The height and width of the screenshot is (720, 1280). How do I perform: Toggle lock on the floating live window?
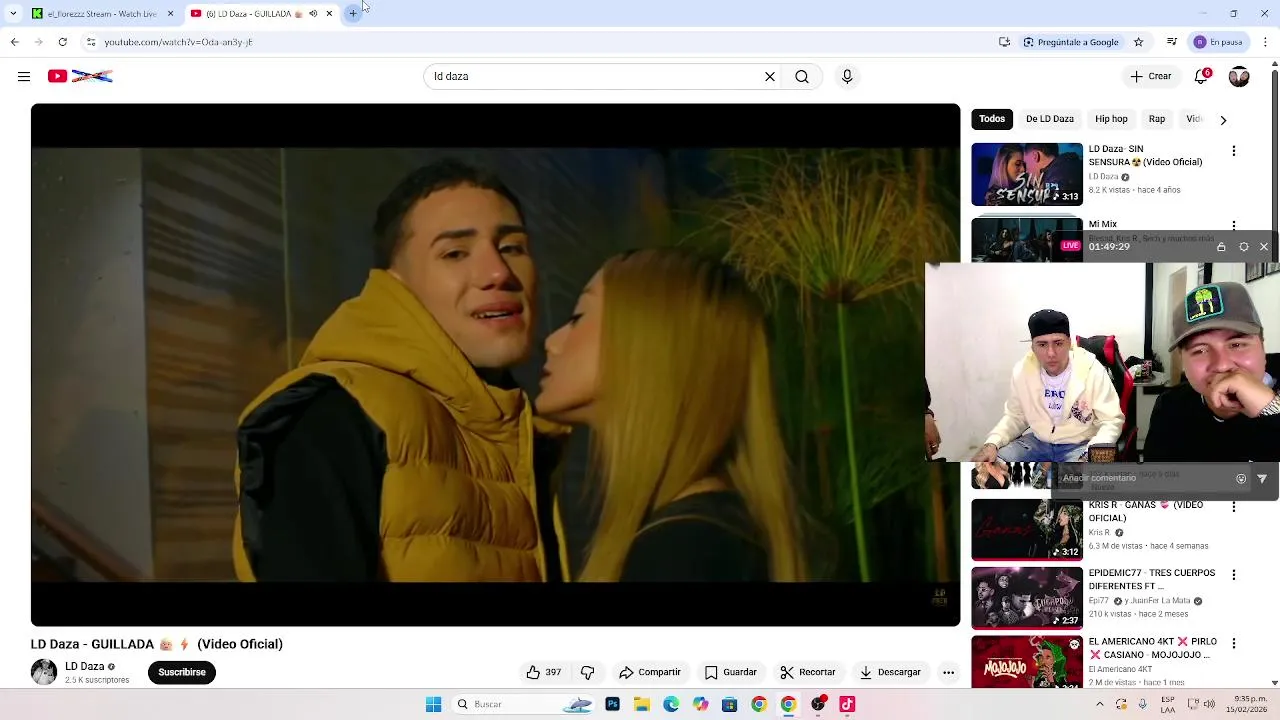1221,246
